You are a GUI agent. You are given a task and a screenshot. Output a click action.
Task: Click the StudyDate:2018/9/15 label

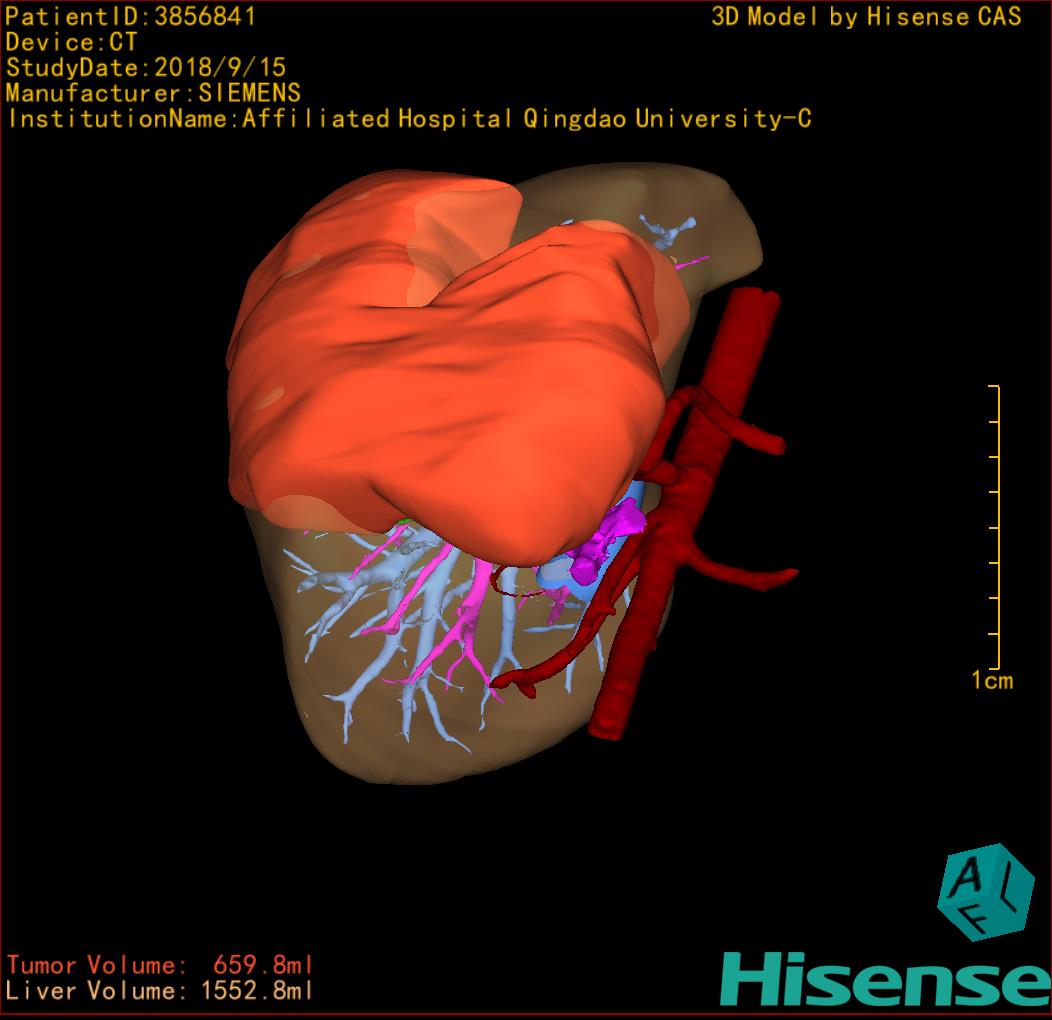click(146, 68)
